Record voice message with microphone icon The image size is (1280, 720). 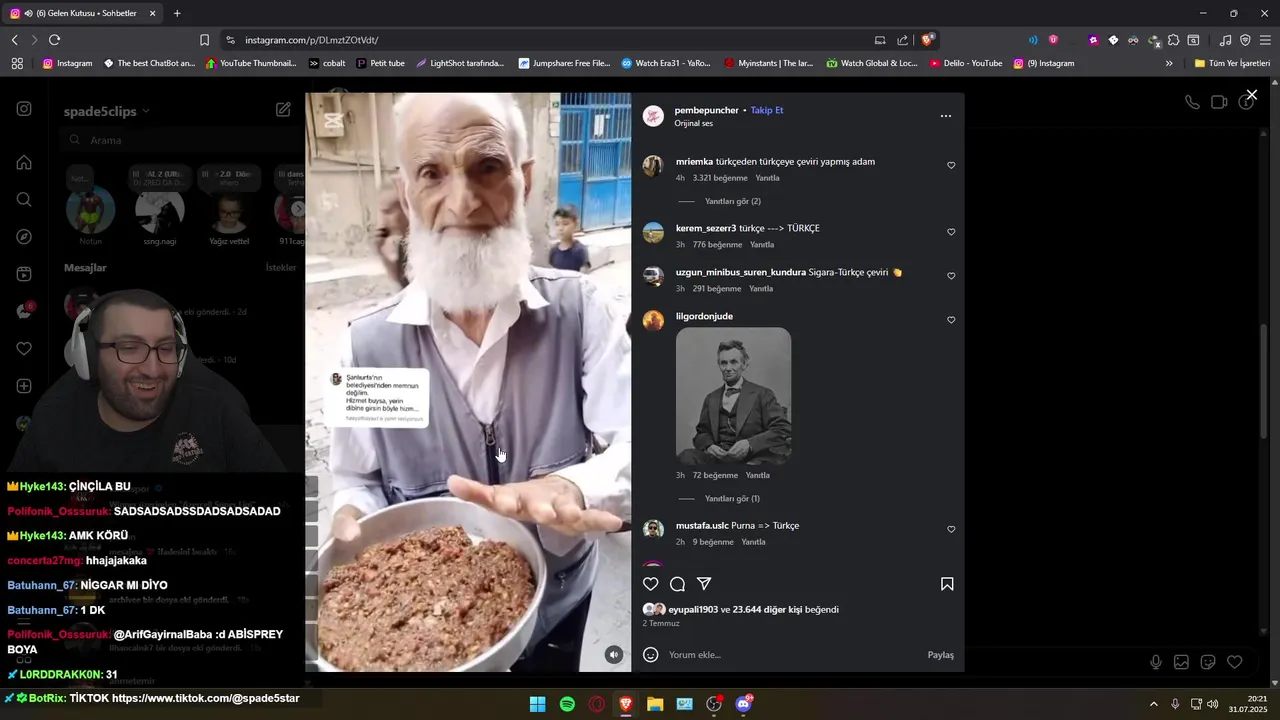(1156, 662)
